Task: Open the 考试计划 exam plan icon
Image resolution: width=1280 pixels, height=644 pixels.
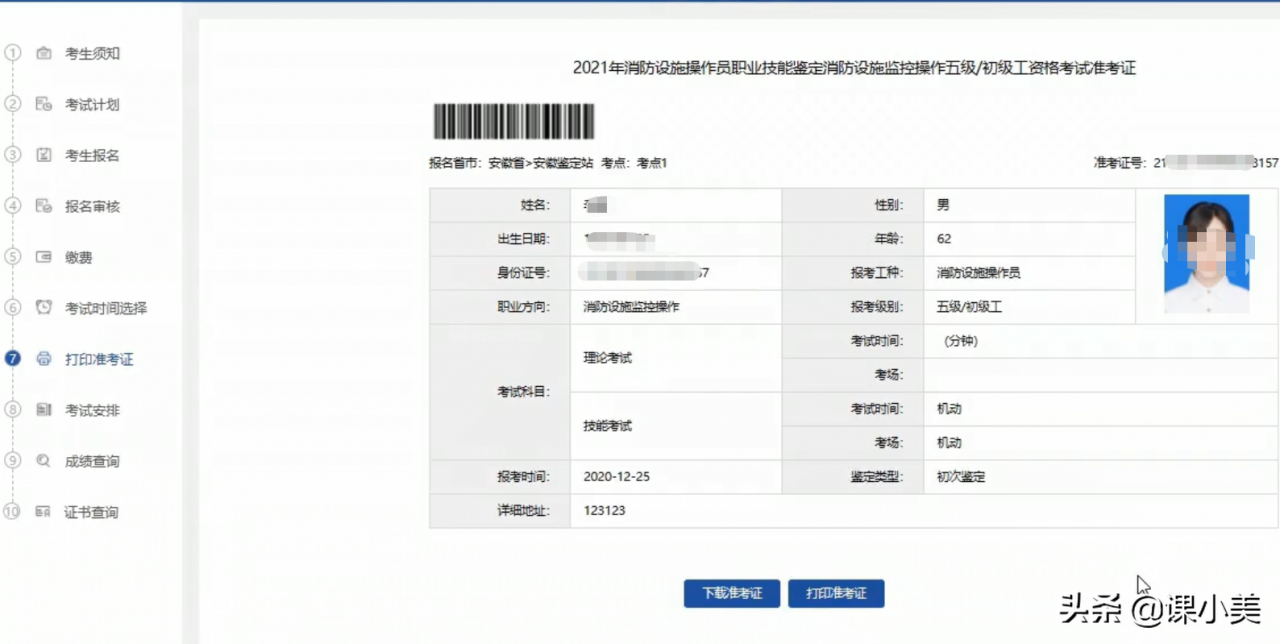Action: tap(43, 104)
